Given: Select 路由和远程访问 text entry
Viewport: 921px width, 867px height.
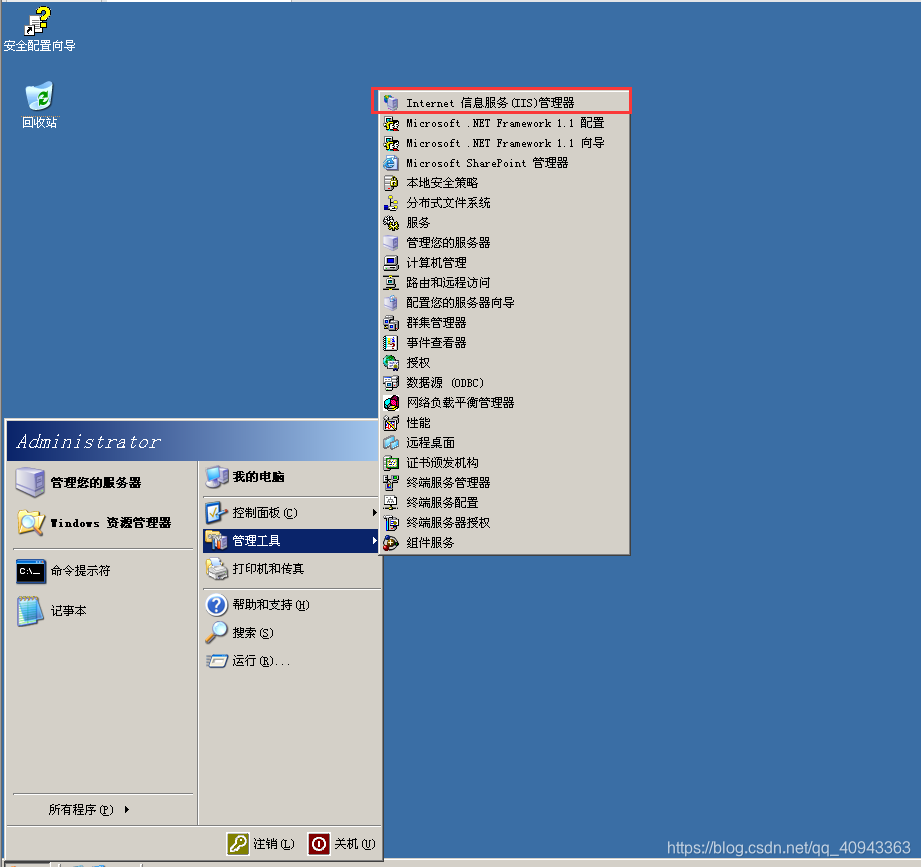Looking at the screenshot, I should 448,283.
